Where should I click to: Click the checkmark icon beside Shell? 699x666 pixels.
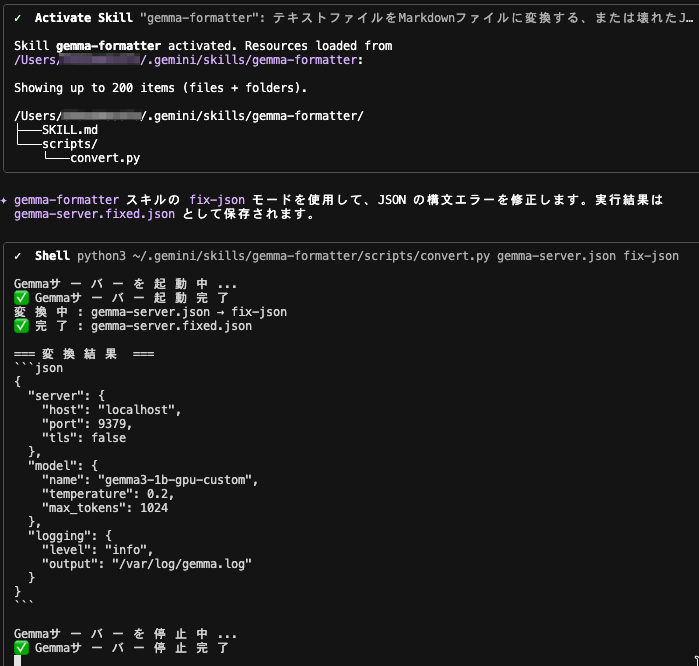pos(19,256)
